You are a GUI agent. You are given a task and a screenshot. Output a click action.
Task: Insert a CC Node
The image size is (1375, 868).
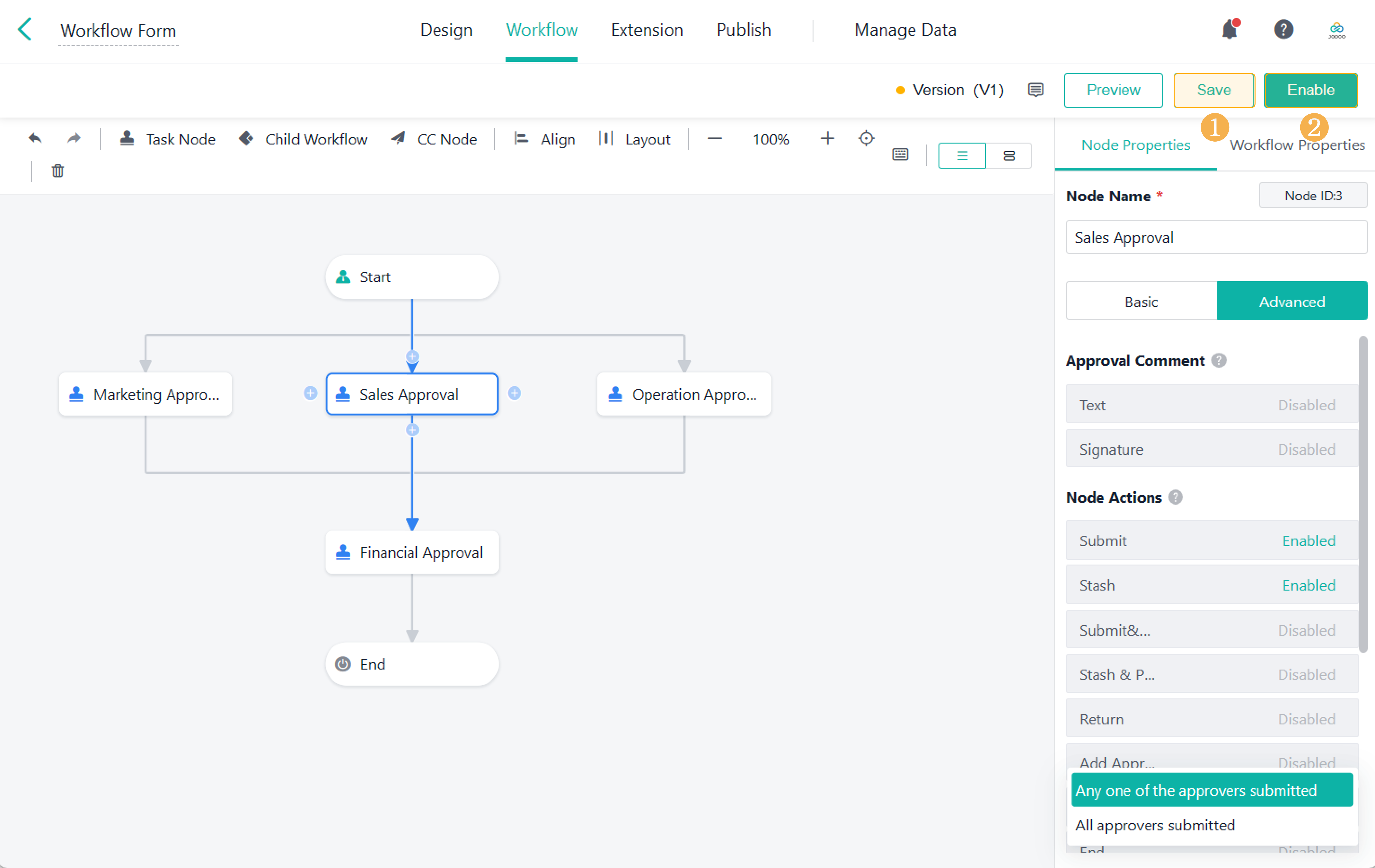click(x=435, y=139)
